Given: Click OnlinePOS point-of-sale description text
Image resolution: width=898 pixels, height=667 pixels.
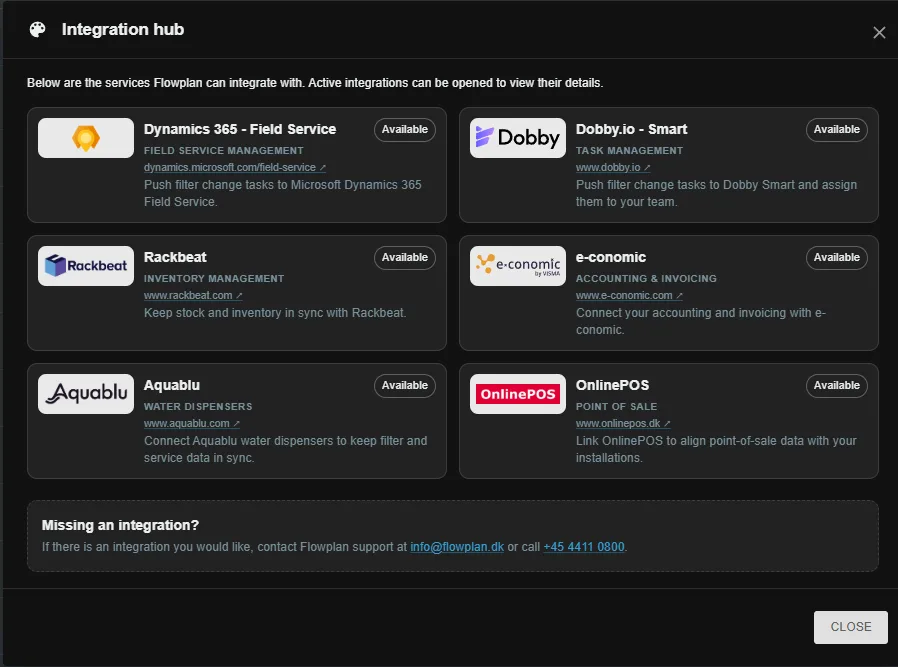Looking at the screenshot, I should click(x=716, y=449).
